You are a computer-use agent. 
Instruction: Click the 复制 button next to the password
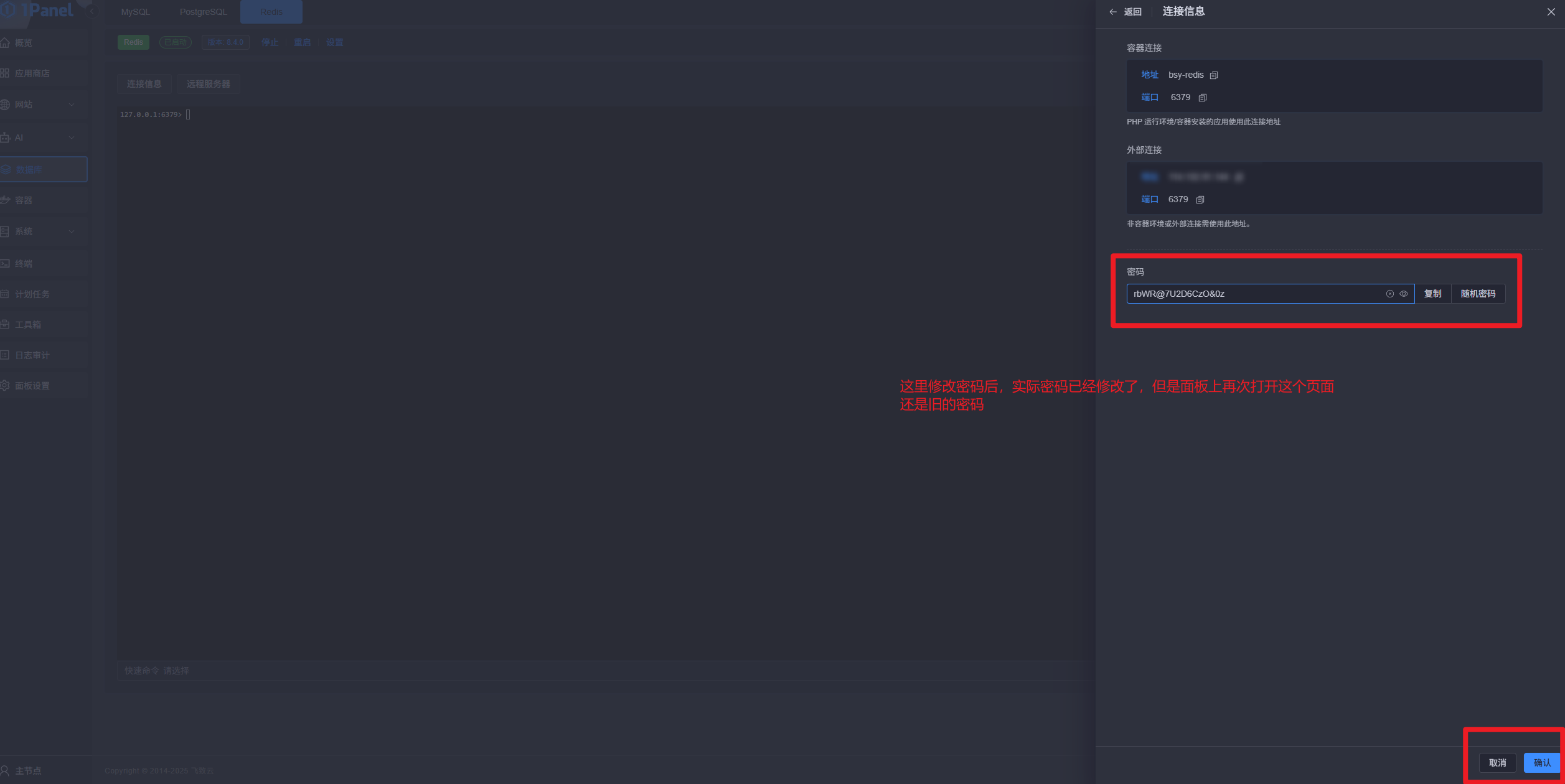click(x=1432, y=294)
